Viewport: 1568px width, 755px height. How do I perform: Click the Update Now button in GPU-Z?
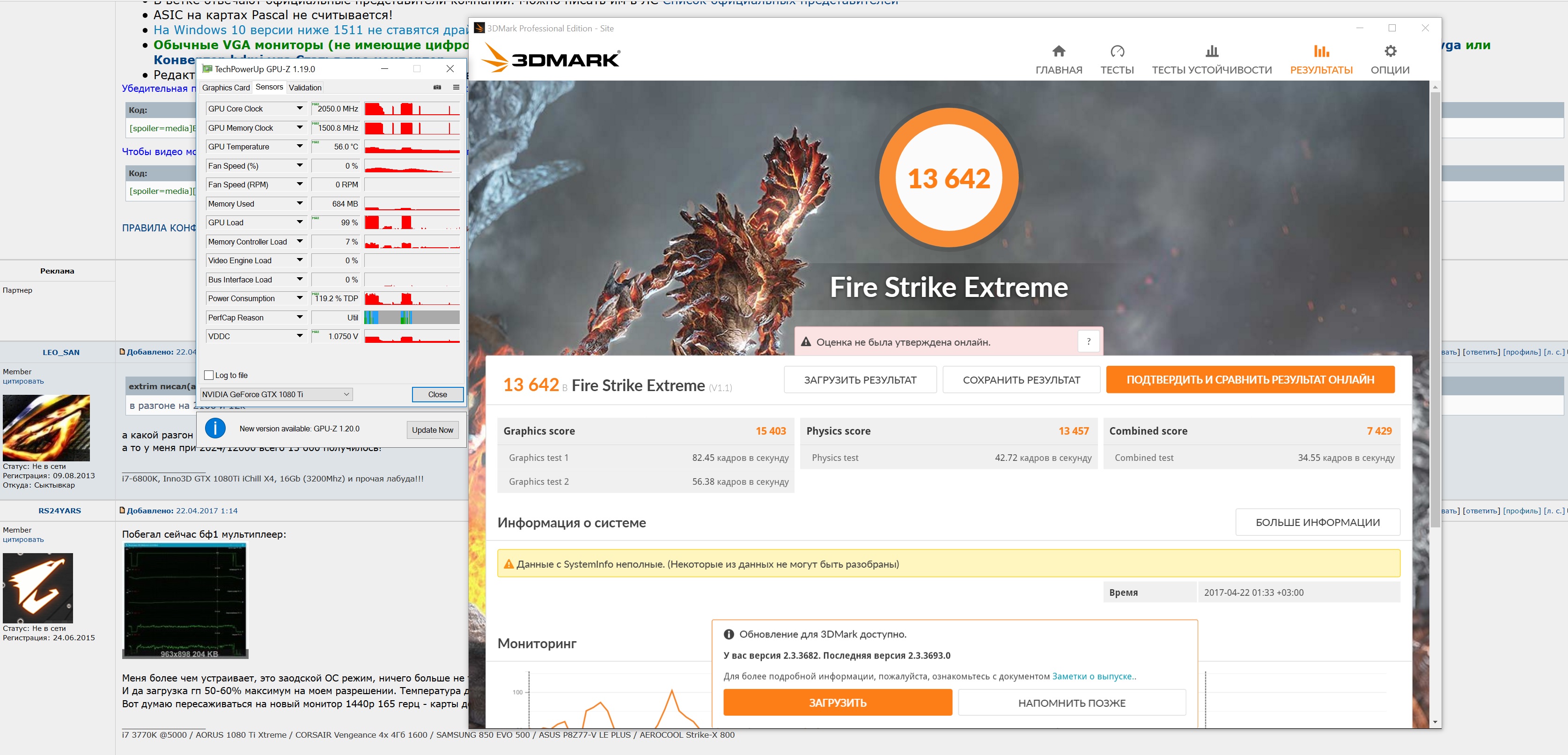(432, 430)
